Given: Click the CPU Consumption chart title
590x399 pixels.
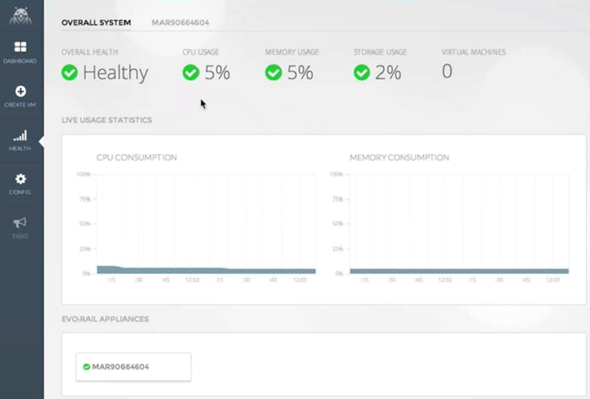Looking at the screenshot, I should pos(137,157).
